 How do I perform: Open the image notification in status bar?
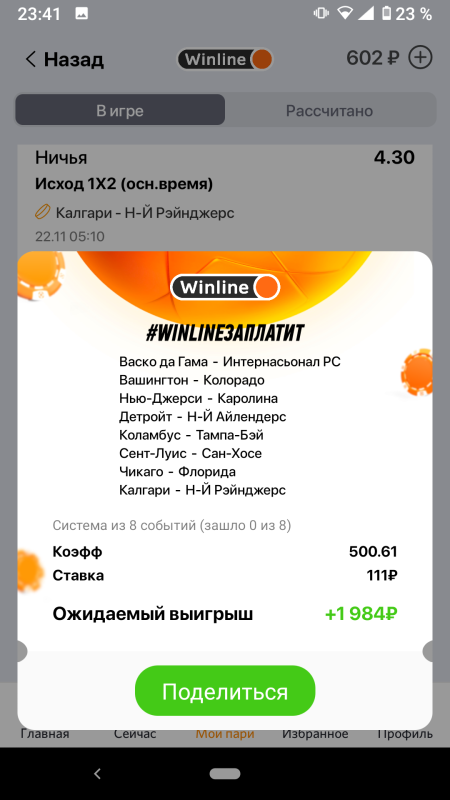[82, 14]
